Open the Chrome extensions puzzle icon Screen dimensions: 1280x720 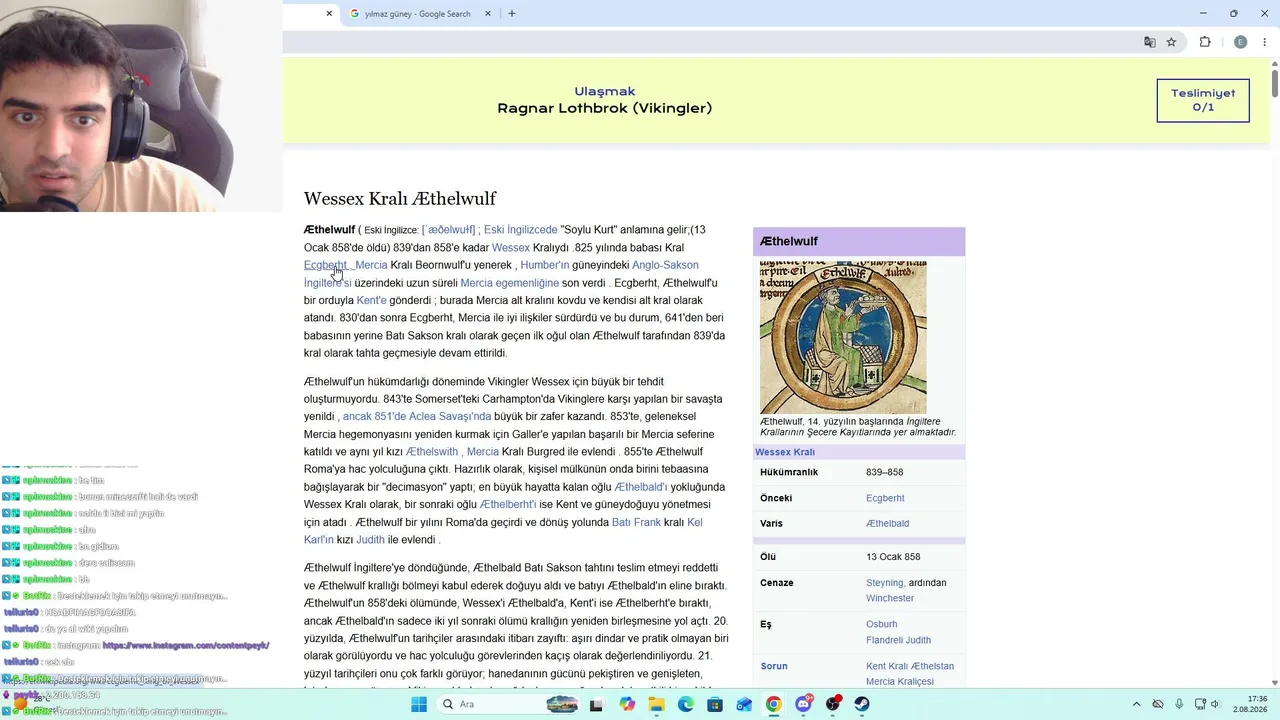point(1205,42)
